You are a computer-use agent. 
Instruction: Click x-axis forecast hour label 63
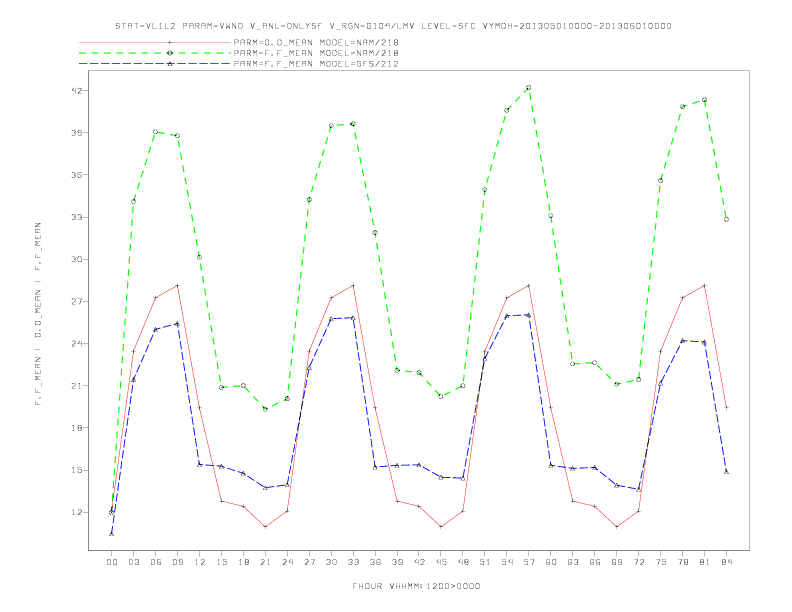point(573,562)
